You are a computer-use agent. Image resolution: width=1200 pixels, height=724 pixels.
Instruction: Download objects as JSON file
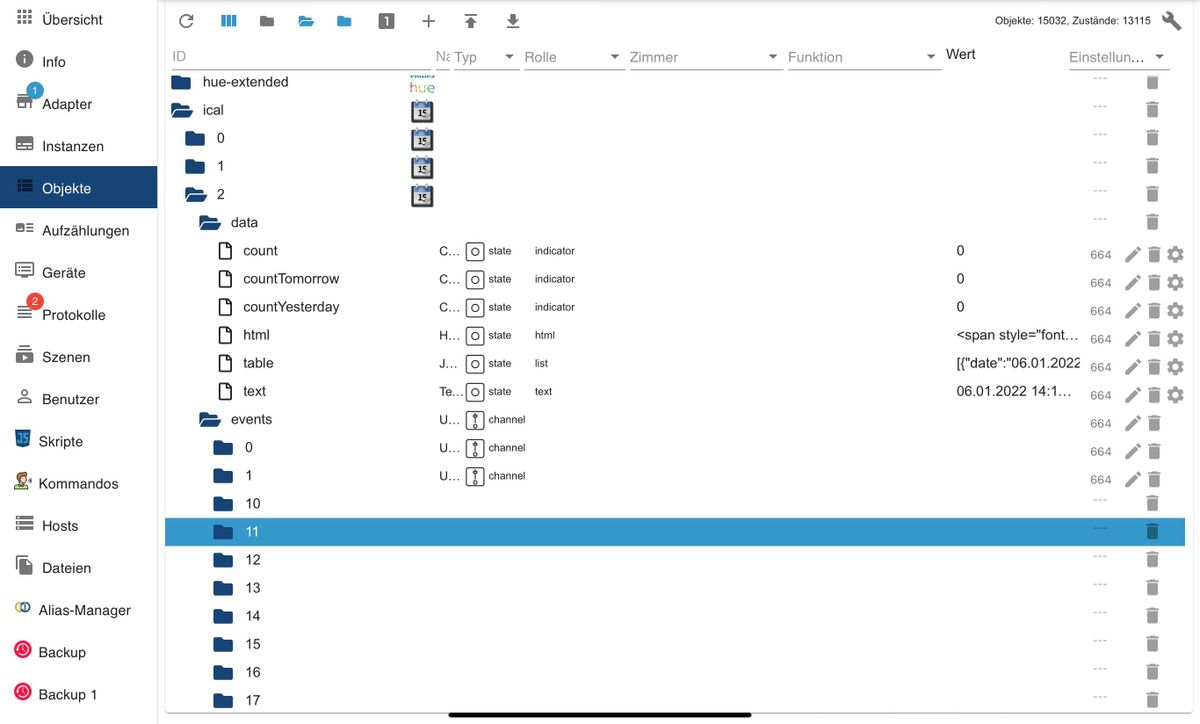tap(513, 21)
